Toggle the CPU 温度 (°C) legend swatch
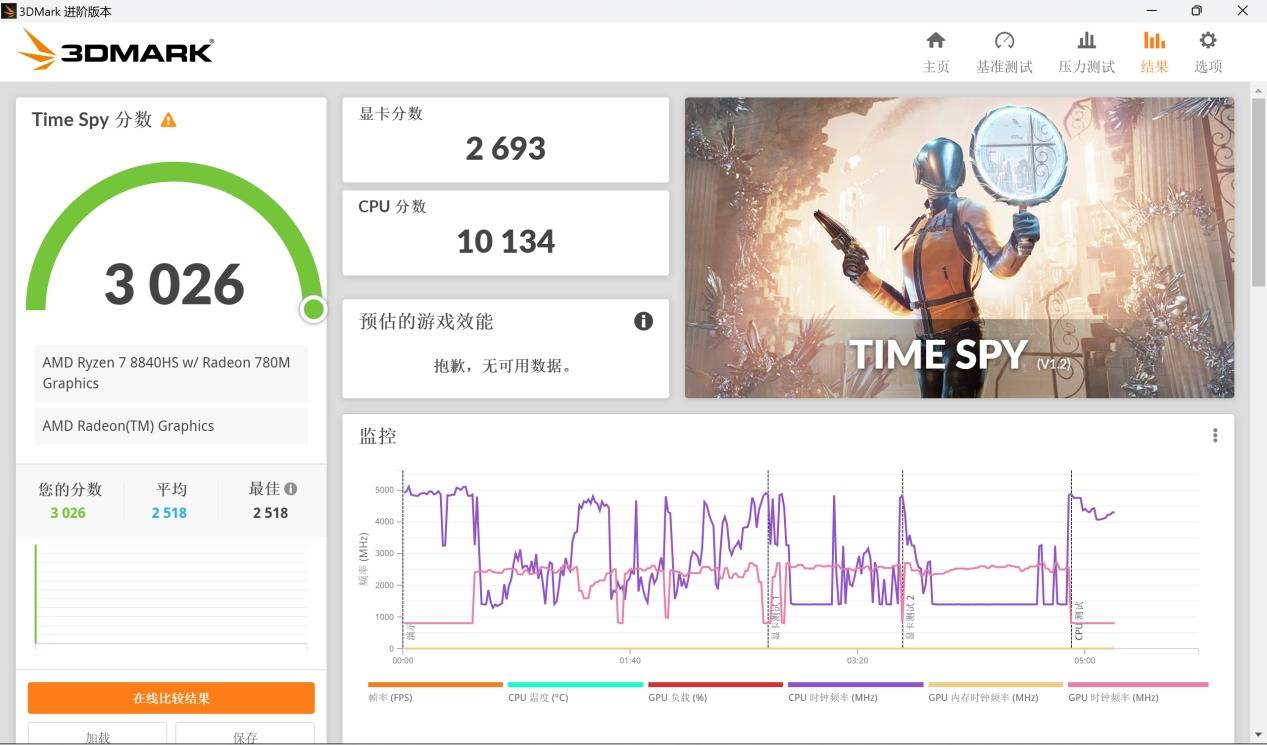The height and width of the screenshot is (745, 1267). (x=575, y=685)
